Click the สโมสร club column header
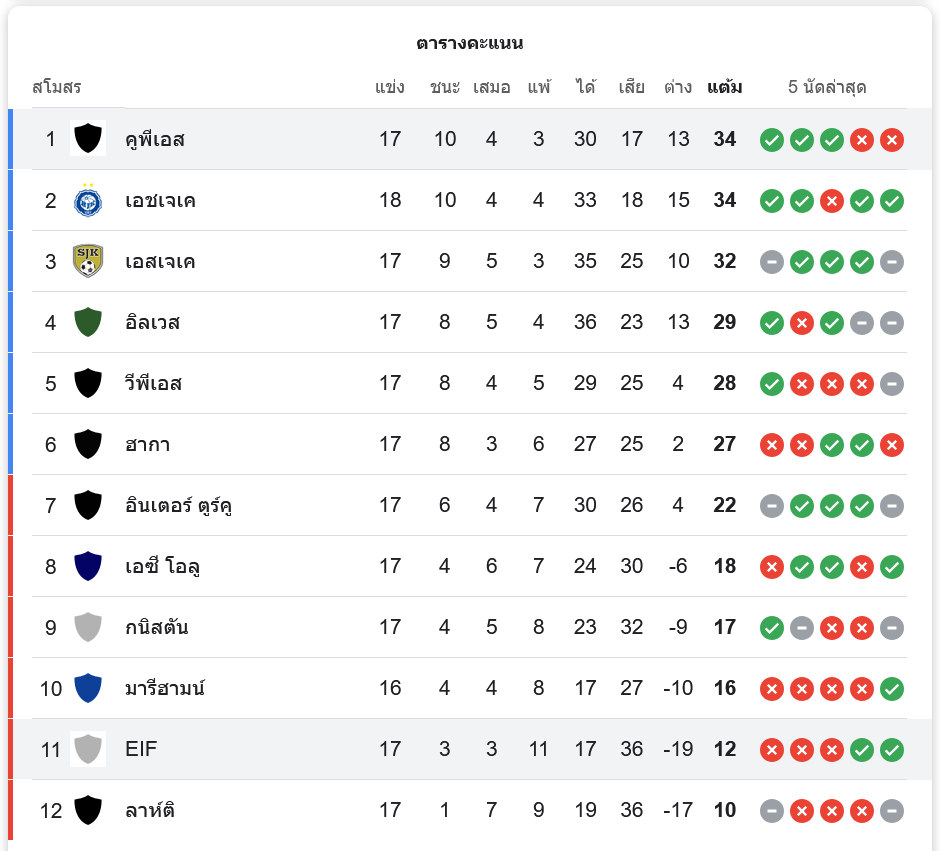The width and height of the screenshot is (940, 851). (x=57, y=87)
